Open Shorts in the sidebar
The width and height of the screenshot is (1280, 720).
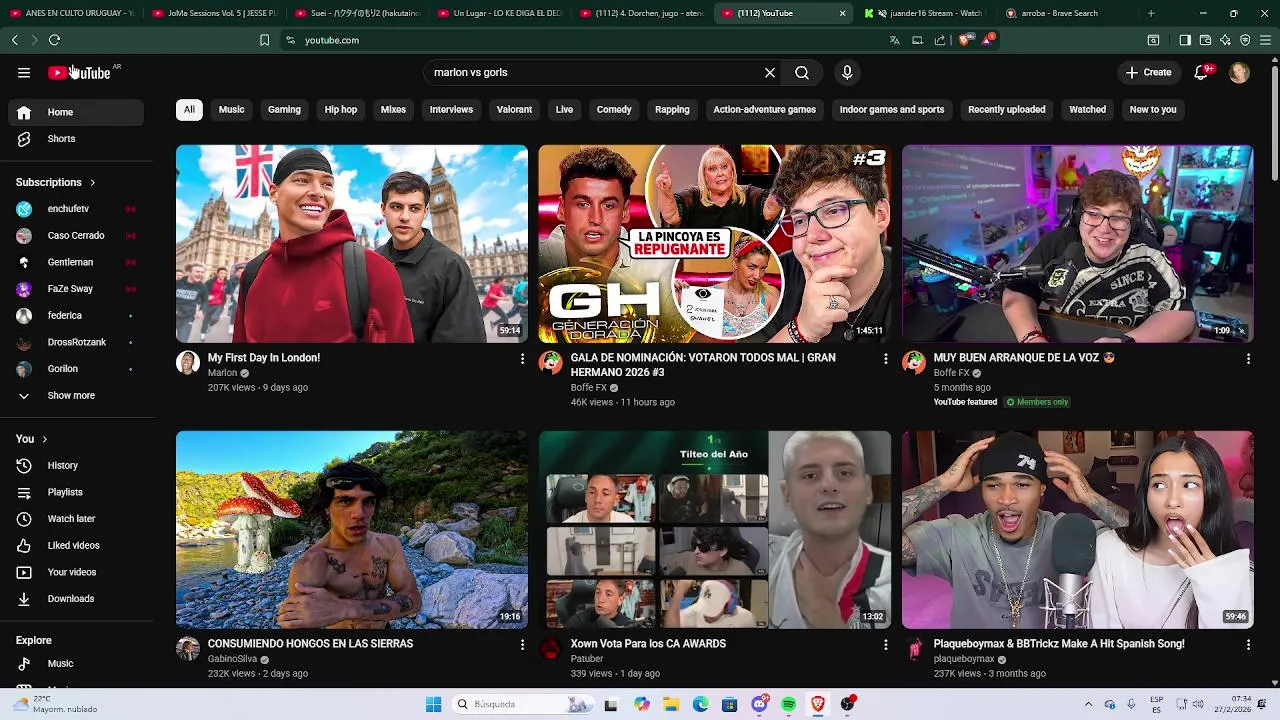[x=76, y=139]
